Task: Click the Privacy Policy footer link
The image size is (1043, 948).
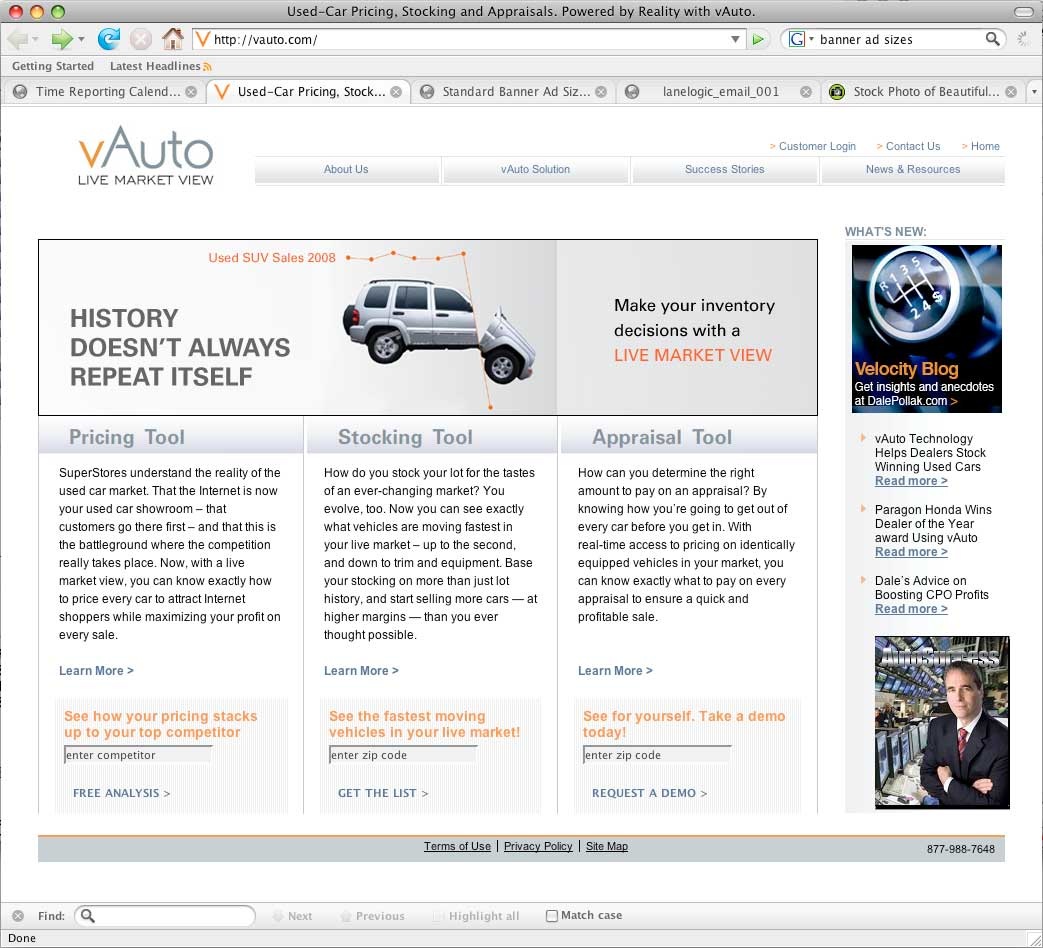Action: coord(538,846)
